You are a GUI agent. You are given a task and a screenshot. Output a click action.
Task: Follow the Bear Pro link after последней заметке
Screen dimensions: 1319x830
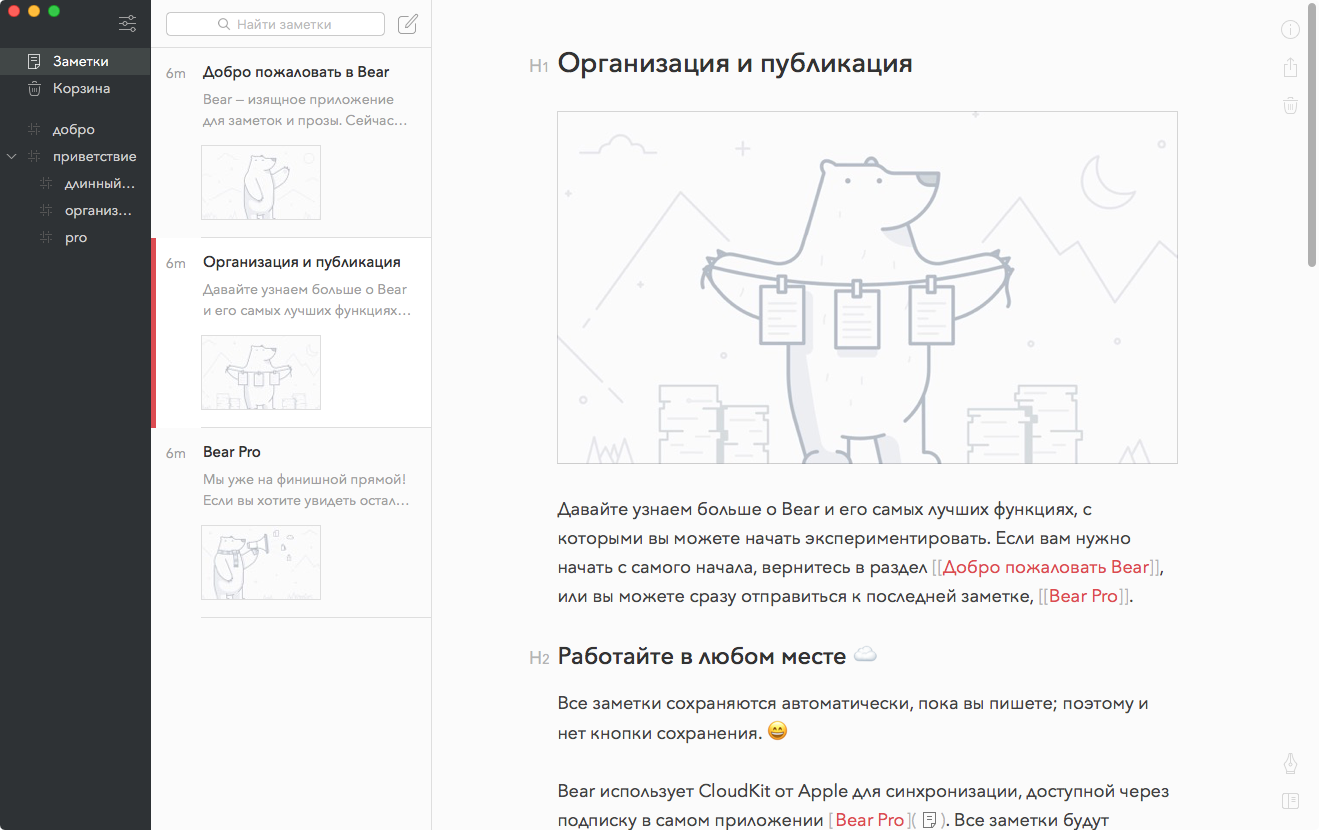pos(1083,596)
